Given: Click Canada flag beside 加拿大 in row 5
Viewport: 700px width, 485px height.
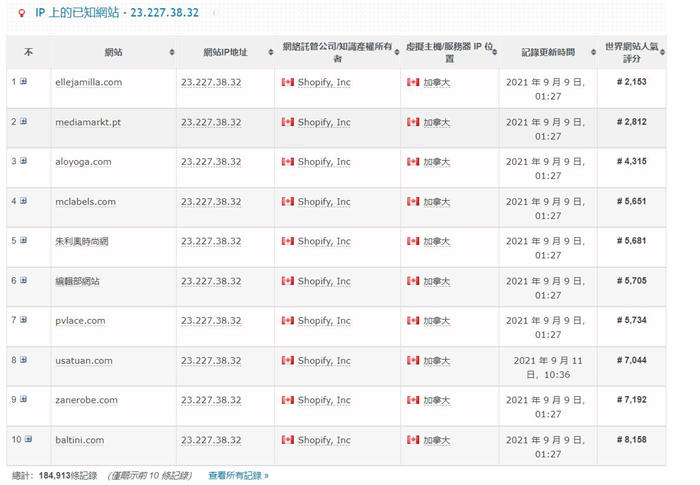Looking at the screenshot, I should [x=413, y=241].
